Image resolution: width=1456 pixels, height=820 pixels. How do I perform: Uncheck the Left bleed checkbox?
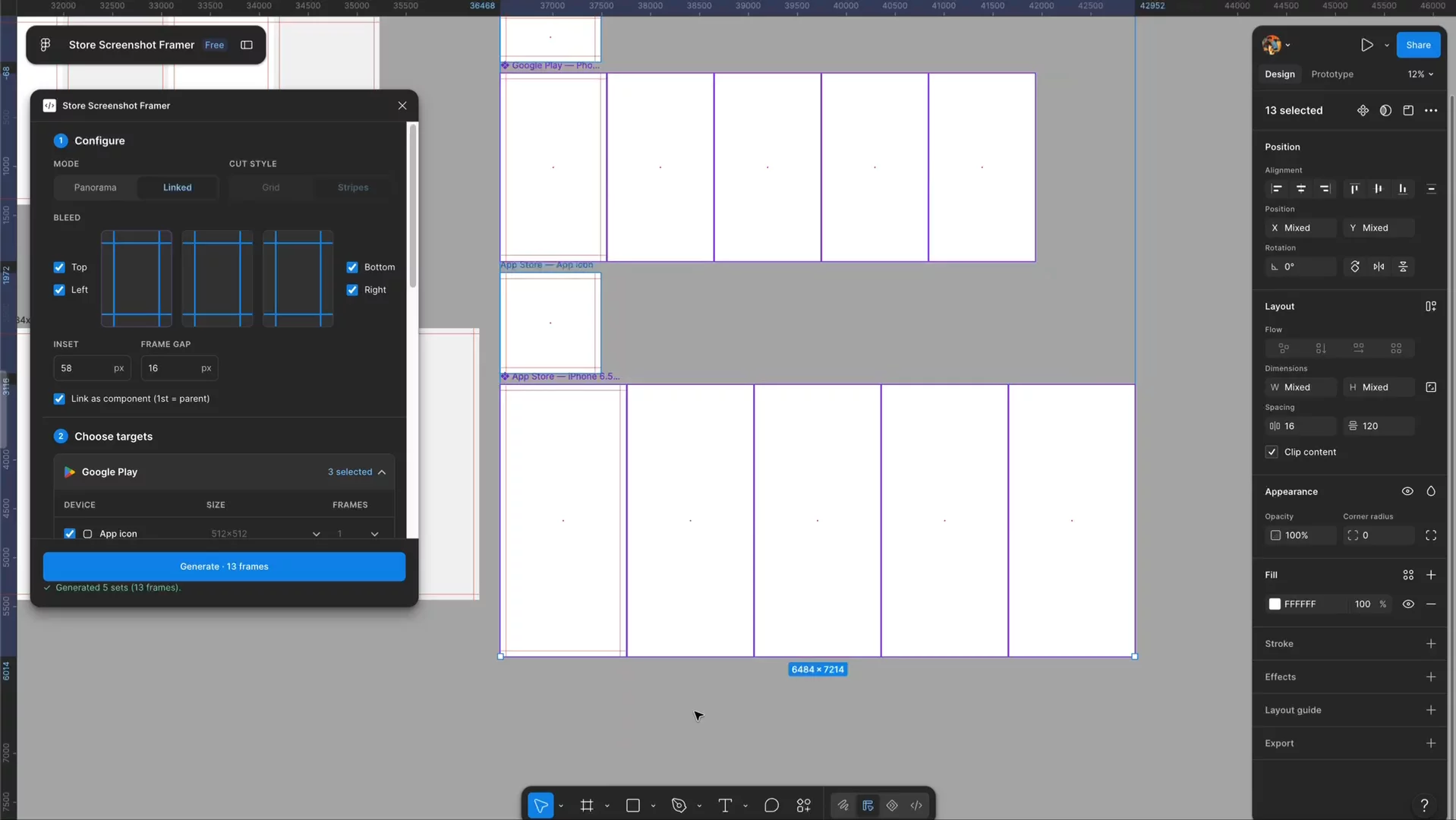pos(59,290)
